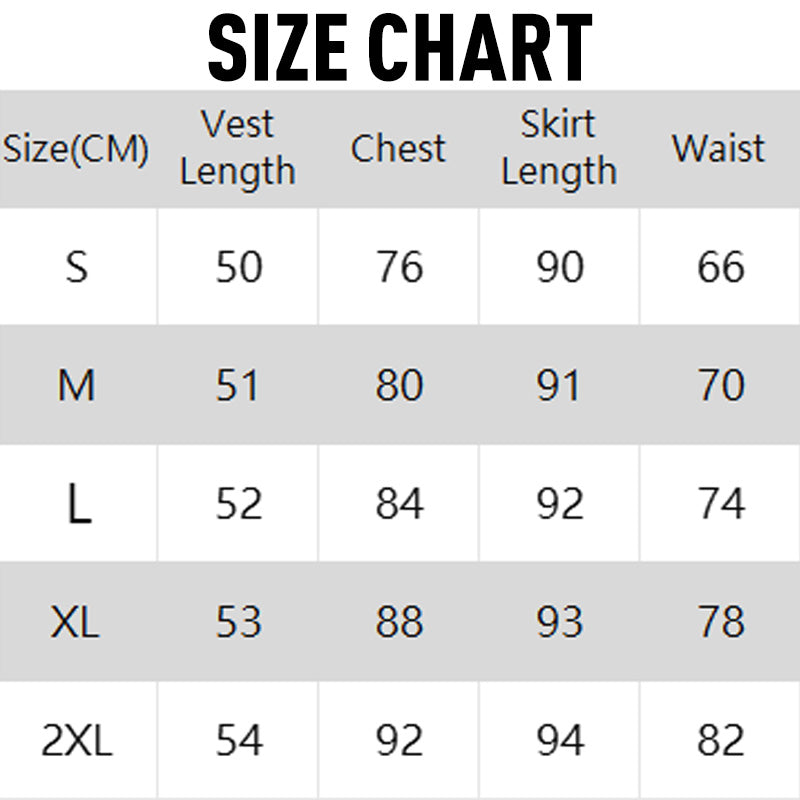The height and width of the screenshot is (800, 800).
Task: Select the Skirt Length column header
Action: pyautogui.click(x=559, y=148)
